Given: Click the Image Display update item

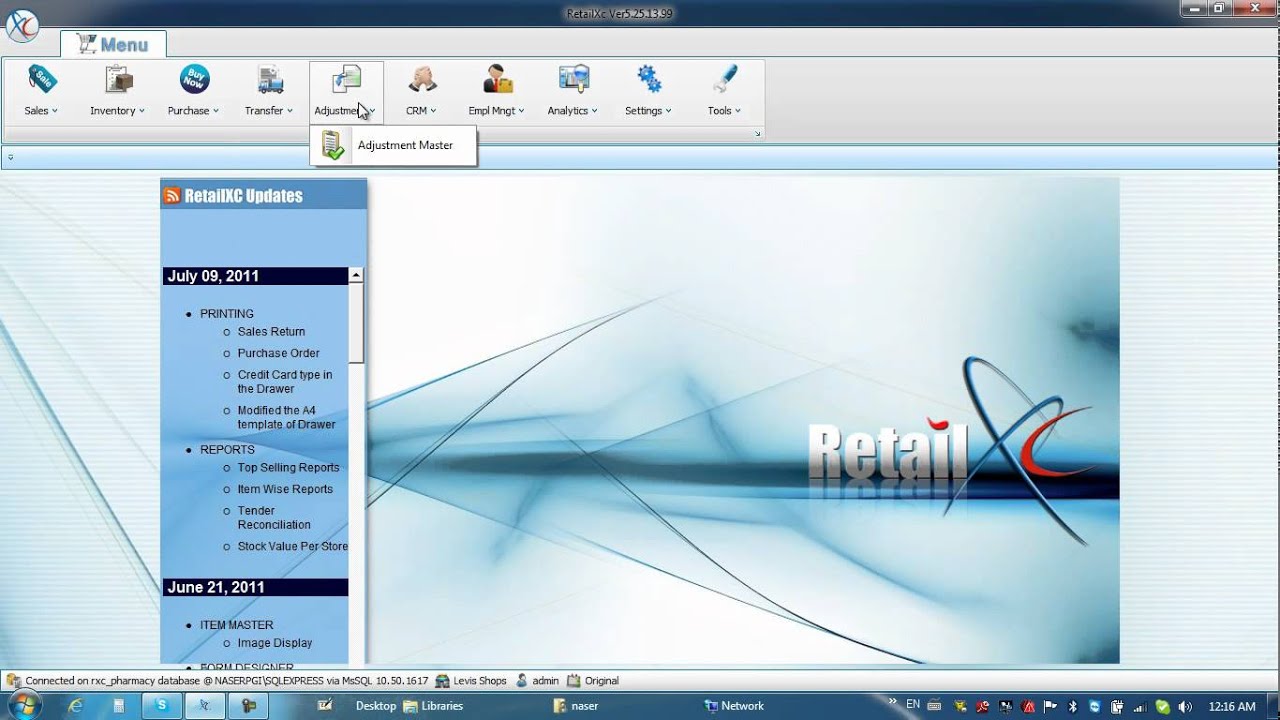Looking at the screenshot, I should 275,643.
